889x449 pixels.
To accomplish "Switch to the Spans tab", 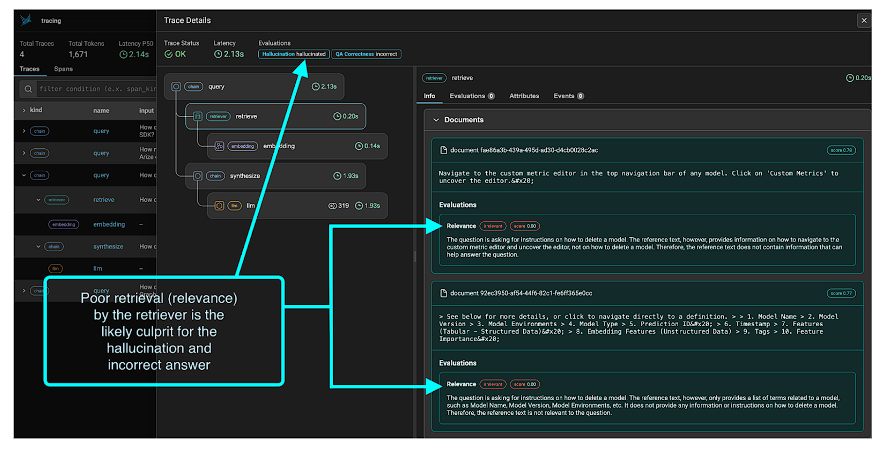I will [63, 69].
